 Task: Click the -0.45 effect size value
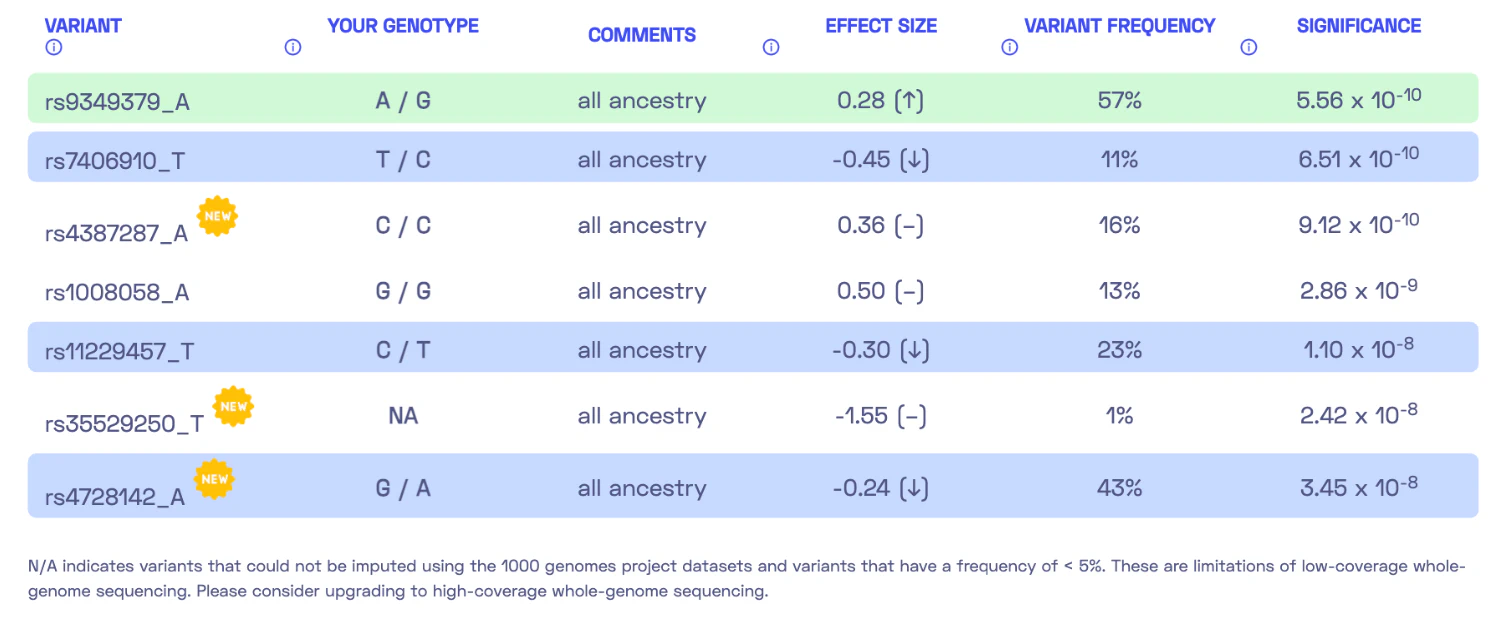coord(881,160)
